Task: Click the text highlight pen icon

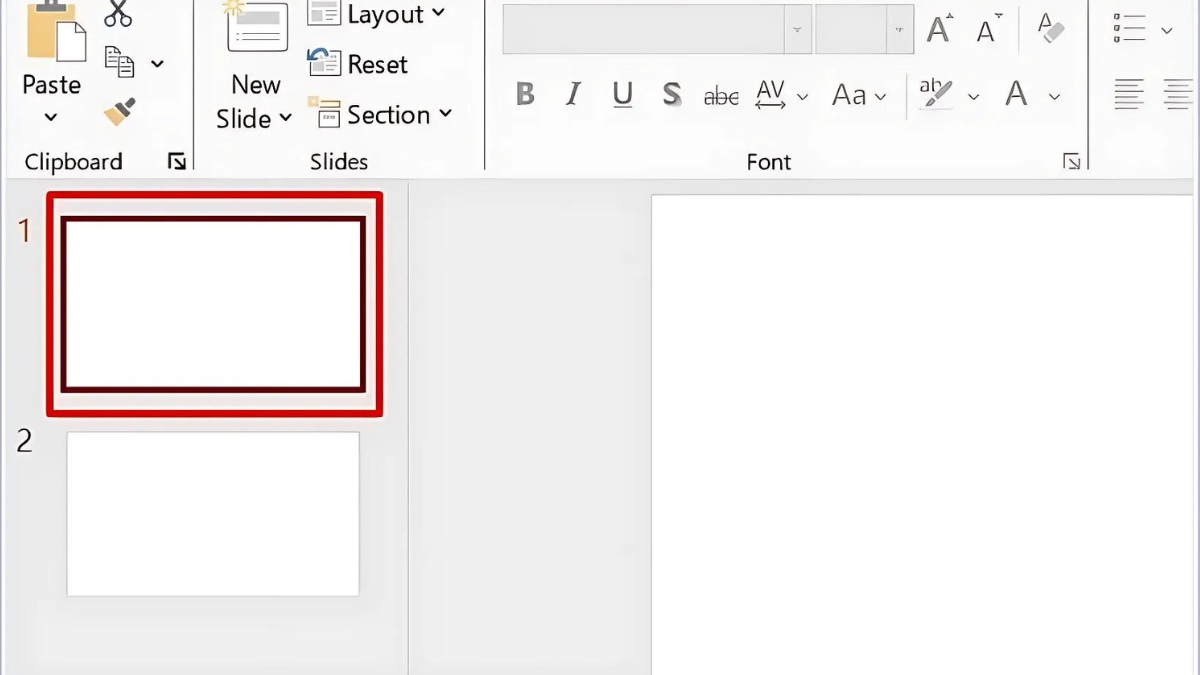Action: click(x=937, y=94)
